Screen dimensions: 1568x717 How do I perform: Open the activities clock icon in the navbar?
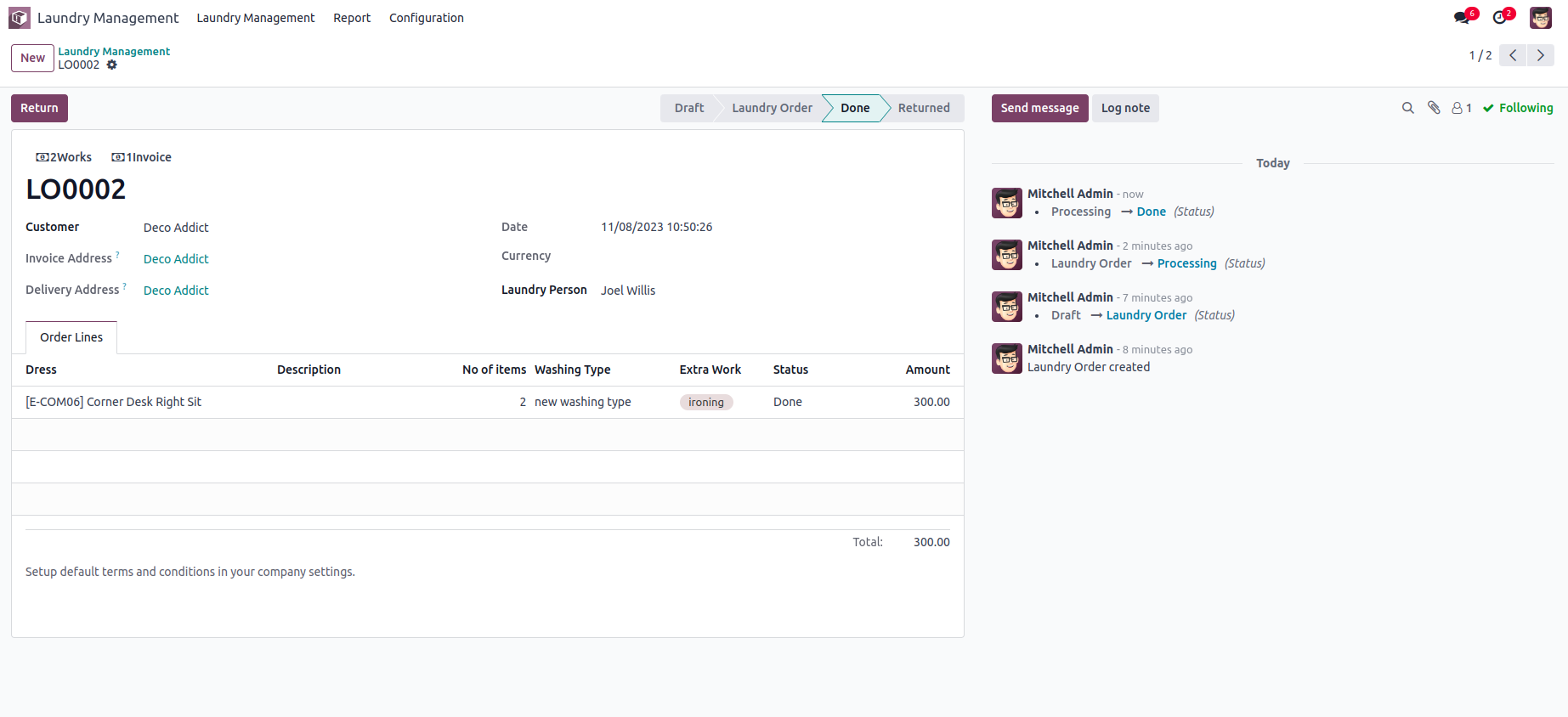[1500, 18]
